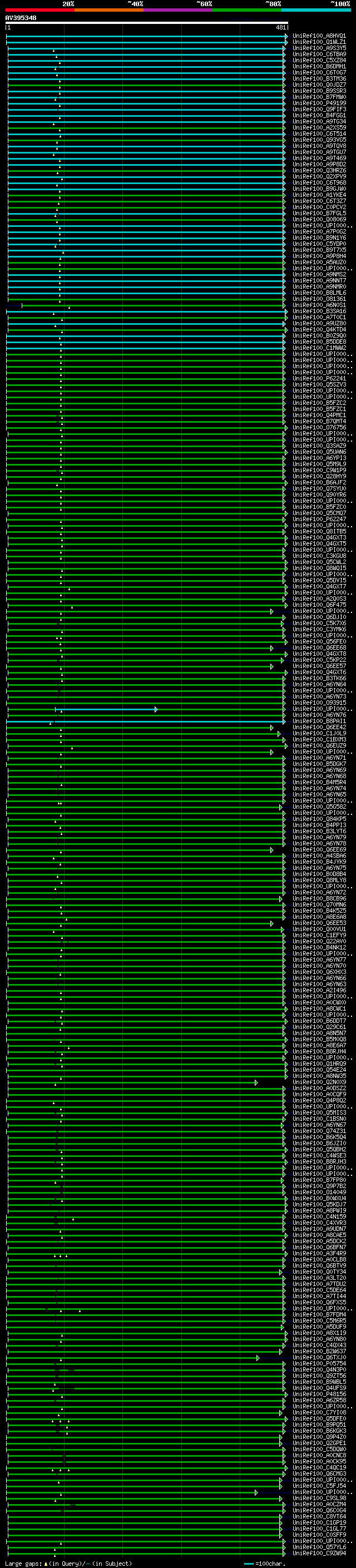Image resolution: width=356 pixels, height=1568 pixels.
Task: Click the UniRef100_C6T514 label
Action: 319,134
